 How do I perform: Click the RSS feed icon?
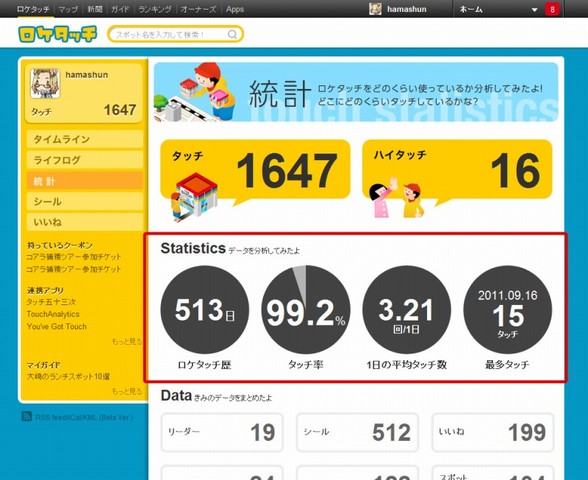[x=26, y=416]
